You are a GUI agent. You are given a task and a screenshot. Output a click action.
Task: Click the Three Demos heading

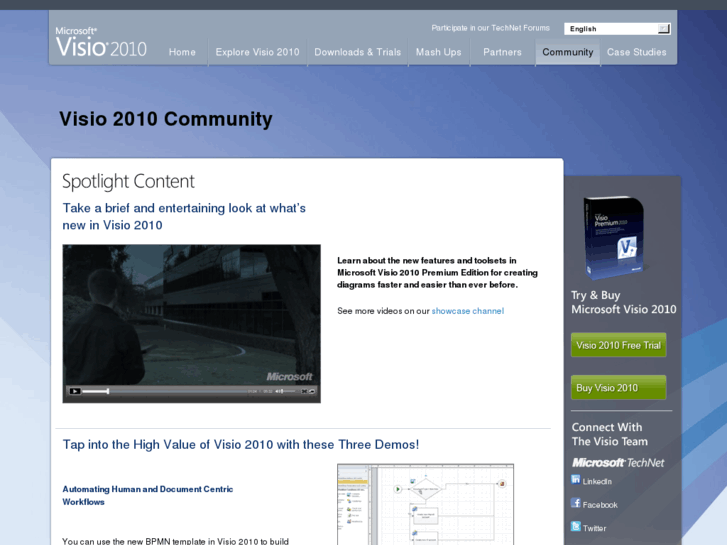point(241,444)
